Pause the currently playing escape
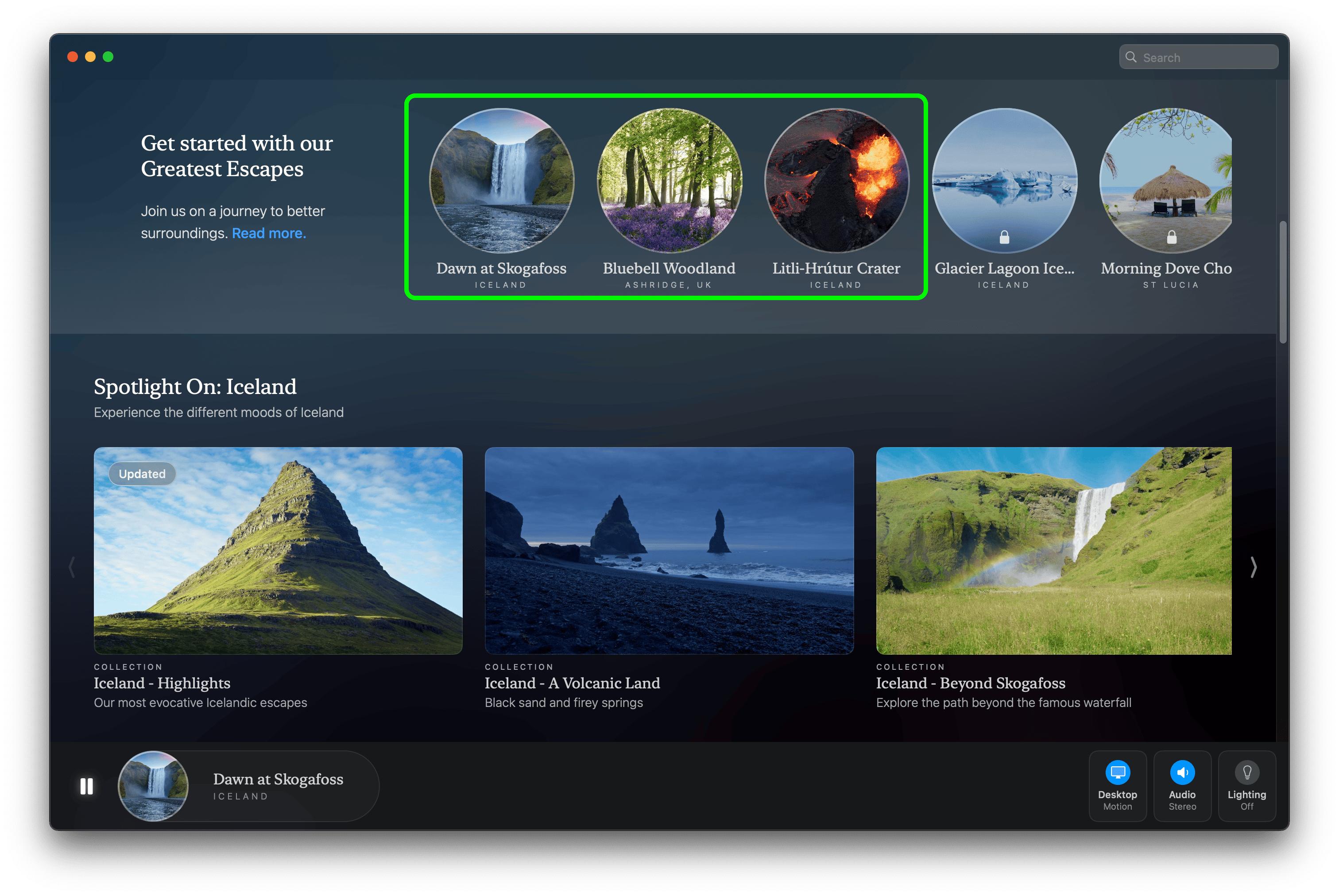This screenshot has height=896, width=1339. 87,786
